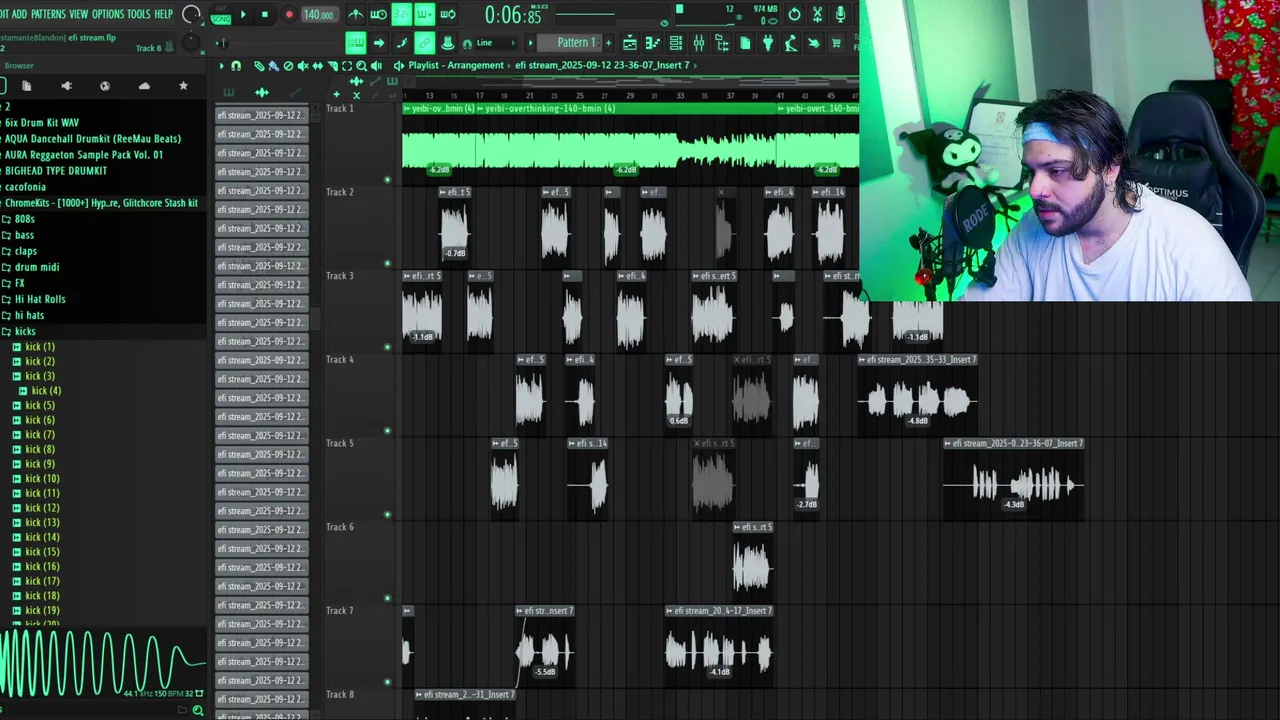Expand the claps folder in browser
This screenshot has height=720, width=1280.
(25, 251)
